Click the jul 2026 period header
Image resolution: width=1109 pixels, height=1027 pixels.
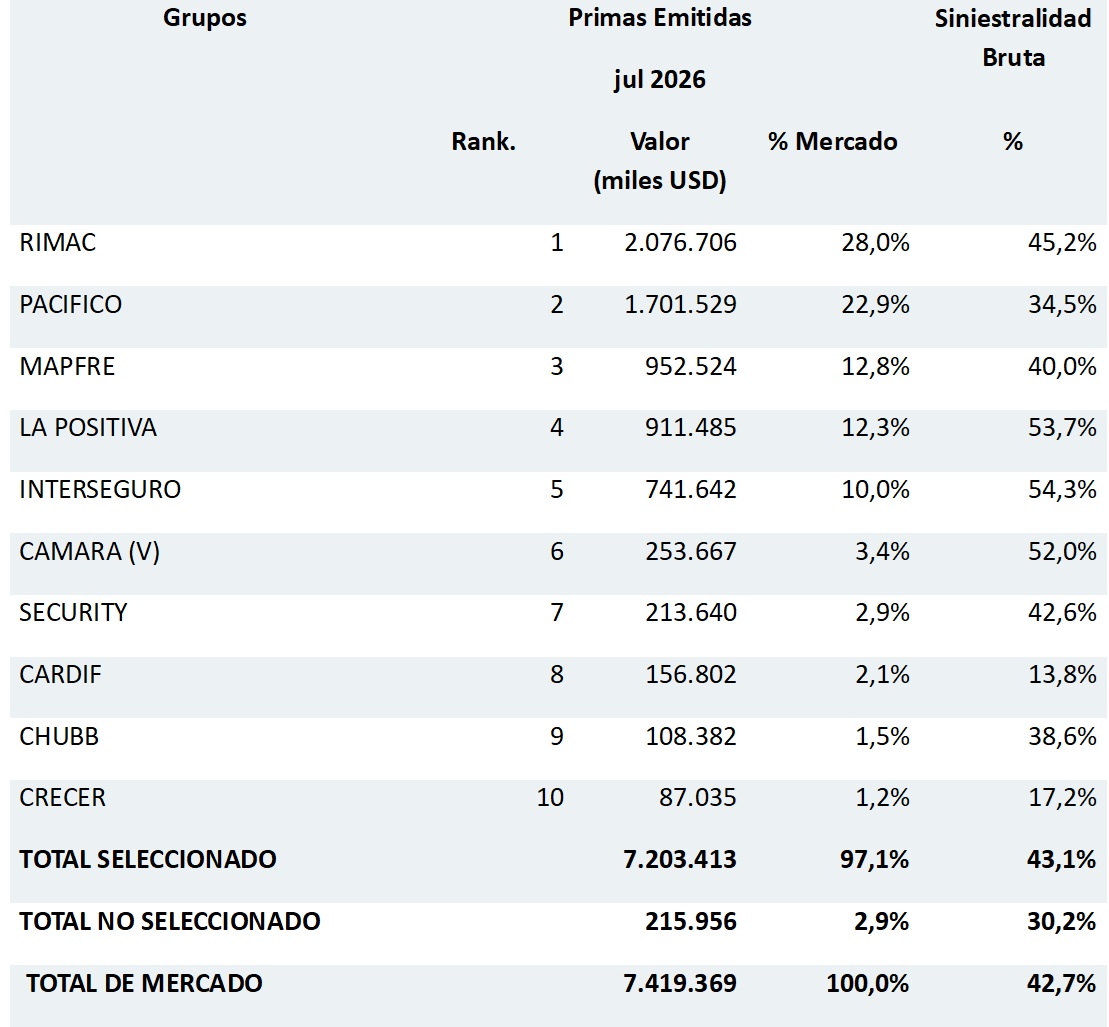click(x=660, y=79)
